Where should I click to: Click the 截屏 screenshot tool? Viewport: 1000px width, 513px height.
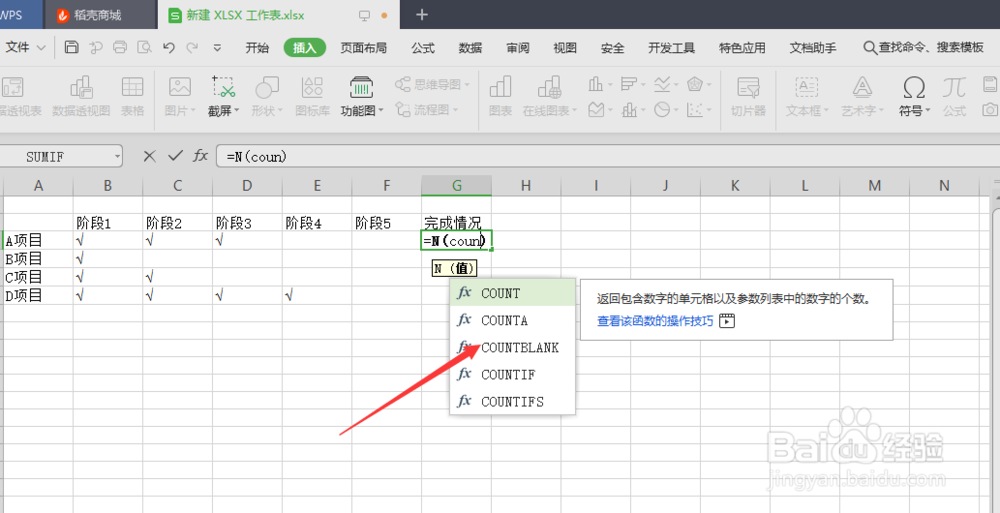223,96
